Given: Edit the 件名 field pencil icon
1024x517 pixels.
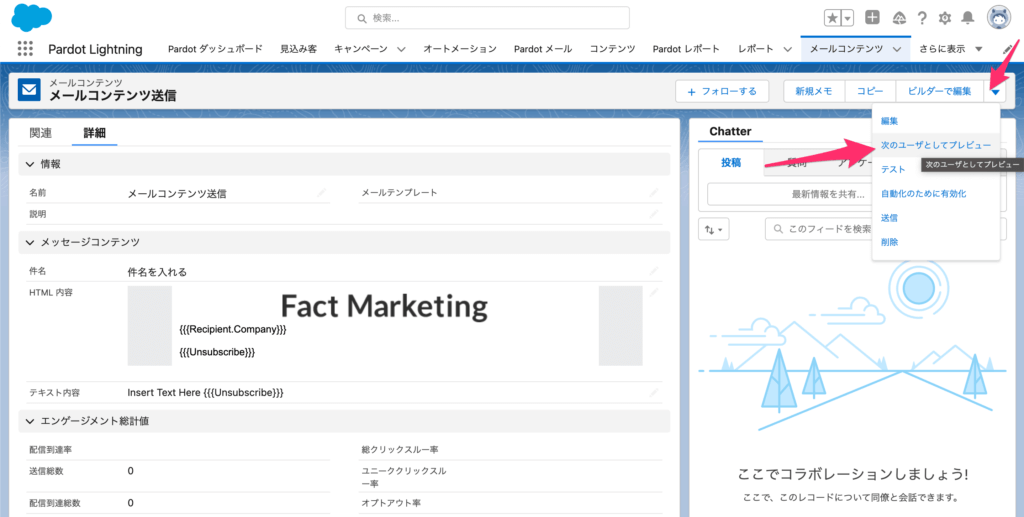Looking at the screenshot, I should (x=653, y=271).
